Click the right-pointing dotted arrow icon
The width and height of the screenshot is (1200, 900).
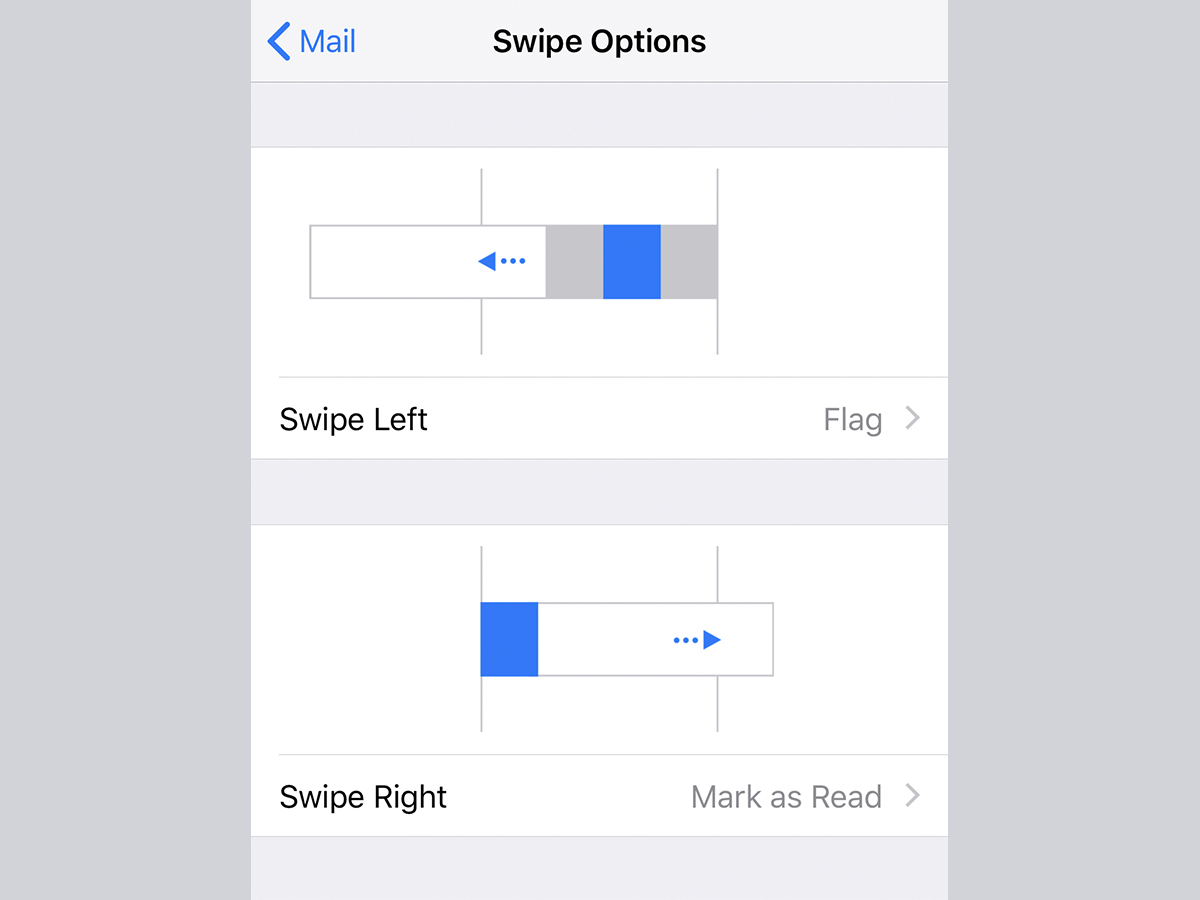tap(698, 640)
